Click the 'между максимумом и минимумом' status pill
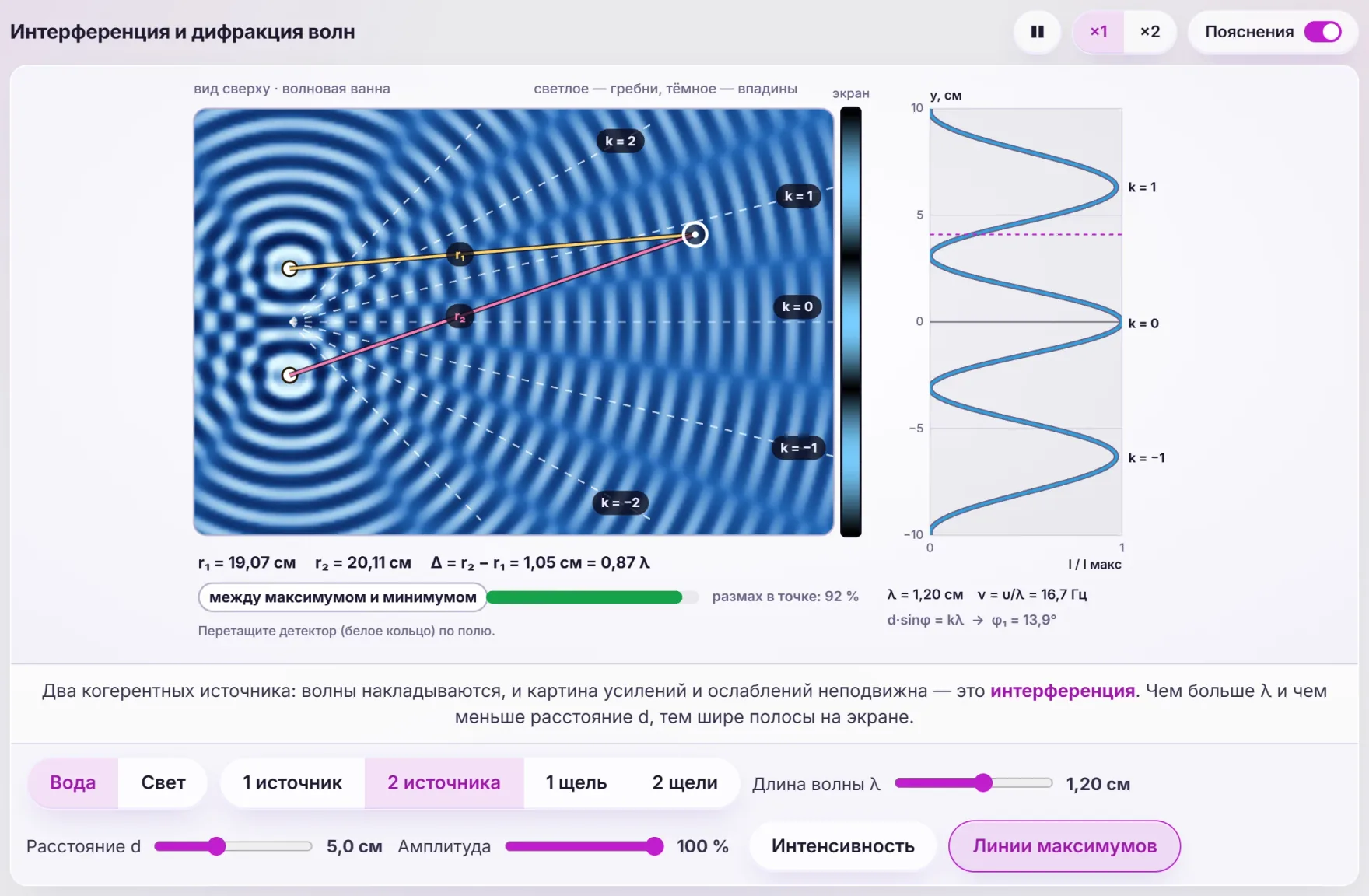The height and width of the screenshot is (896, 1369). click(x=343, y=597)
